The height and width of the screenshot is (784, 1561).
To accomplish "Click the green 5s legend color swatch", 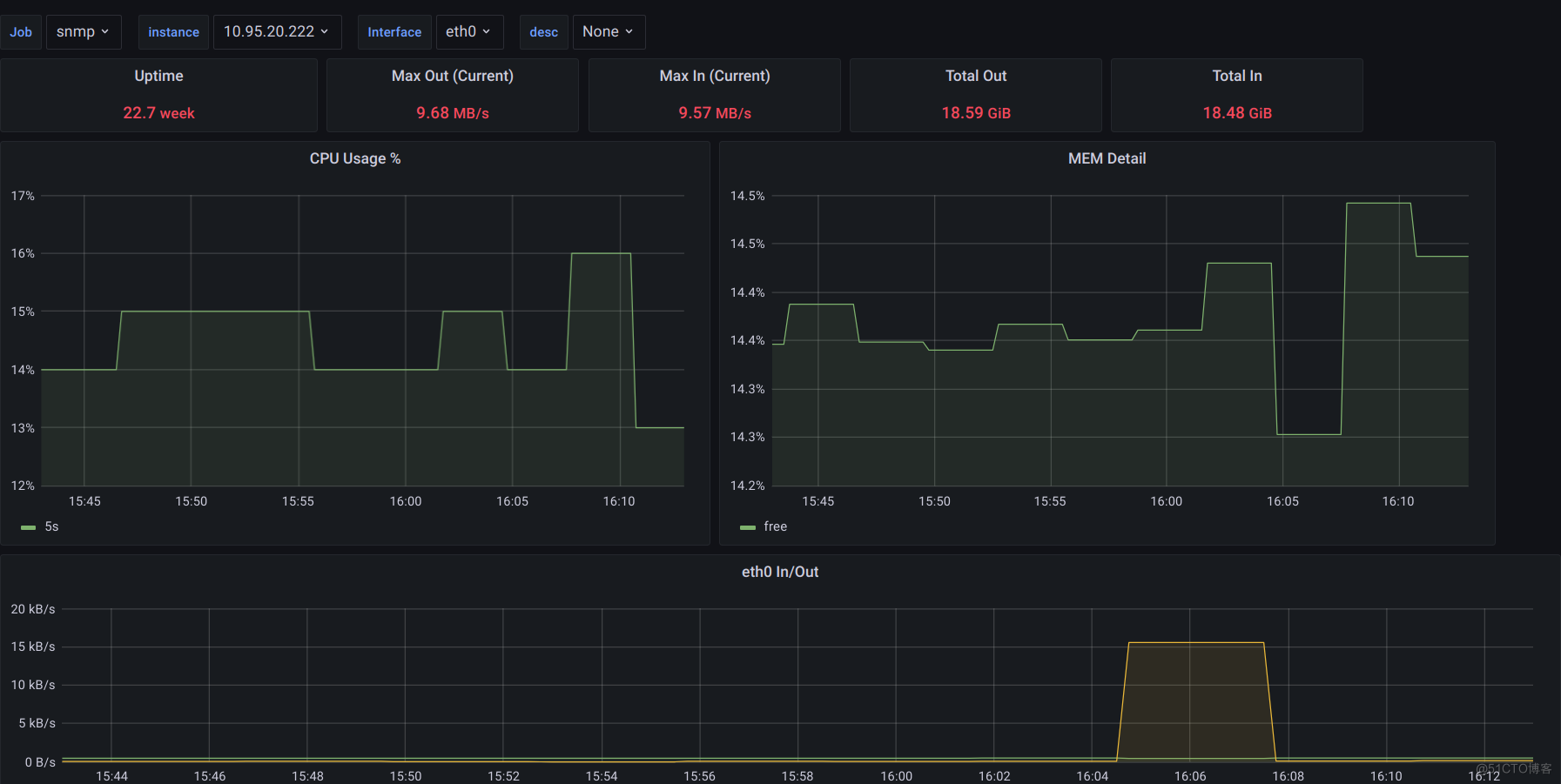I will click(29, 527).
